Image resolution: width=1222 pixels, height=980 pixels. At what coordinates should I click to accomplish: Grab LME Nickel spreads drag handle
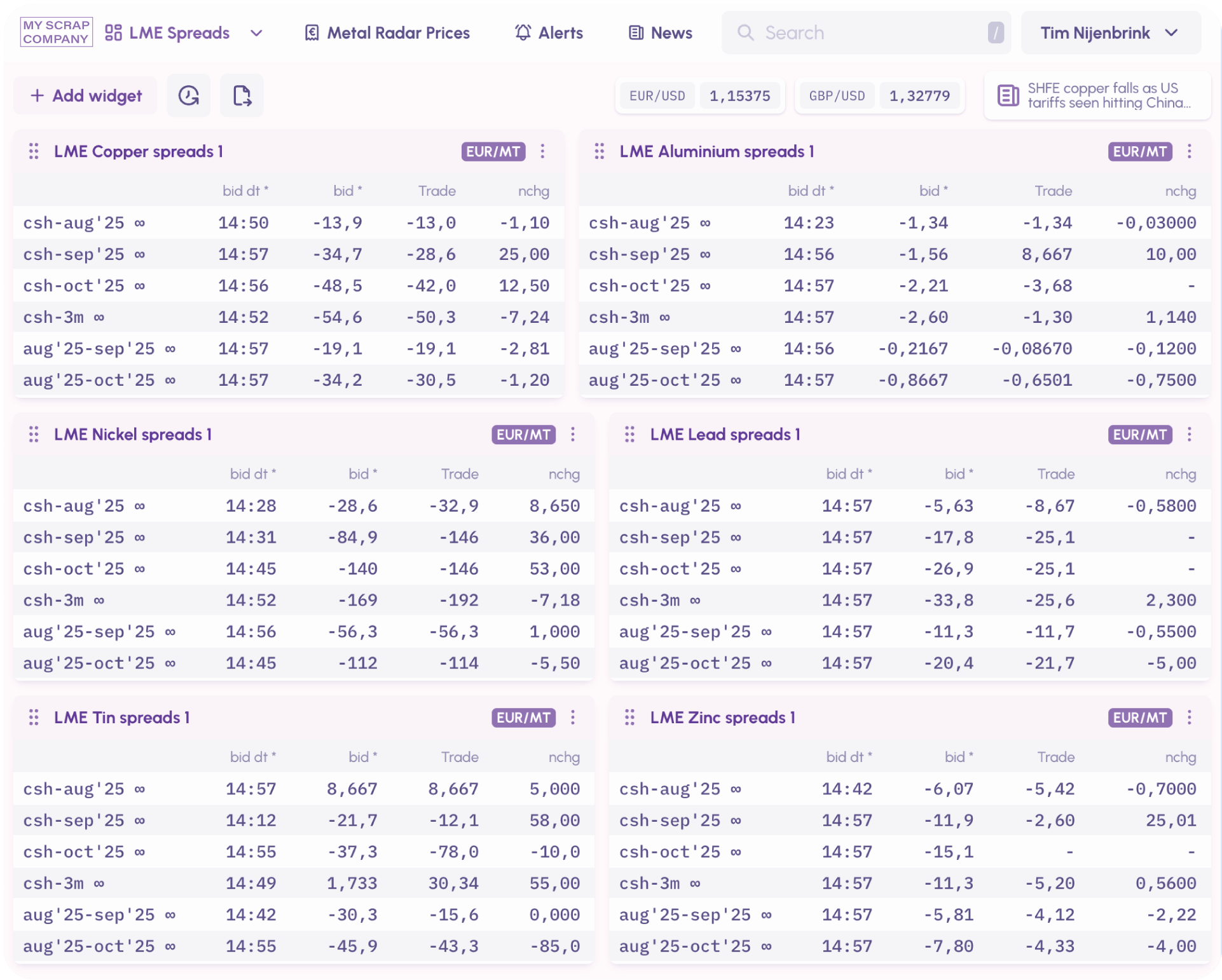[34, 435]
